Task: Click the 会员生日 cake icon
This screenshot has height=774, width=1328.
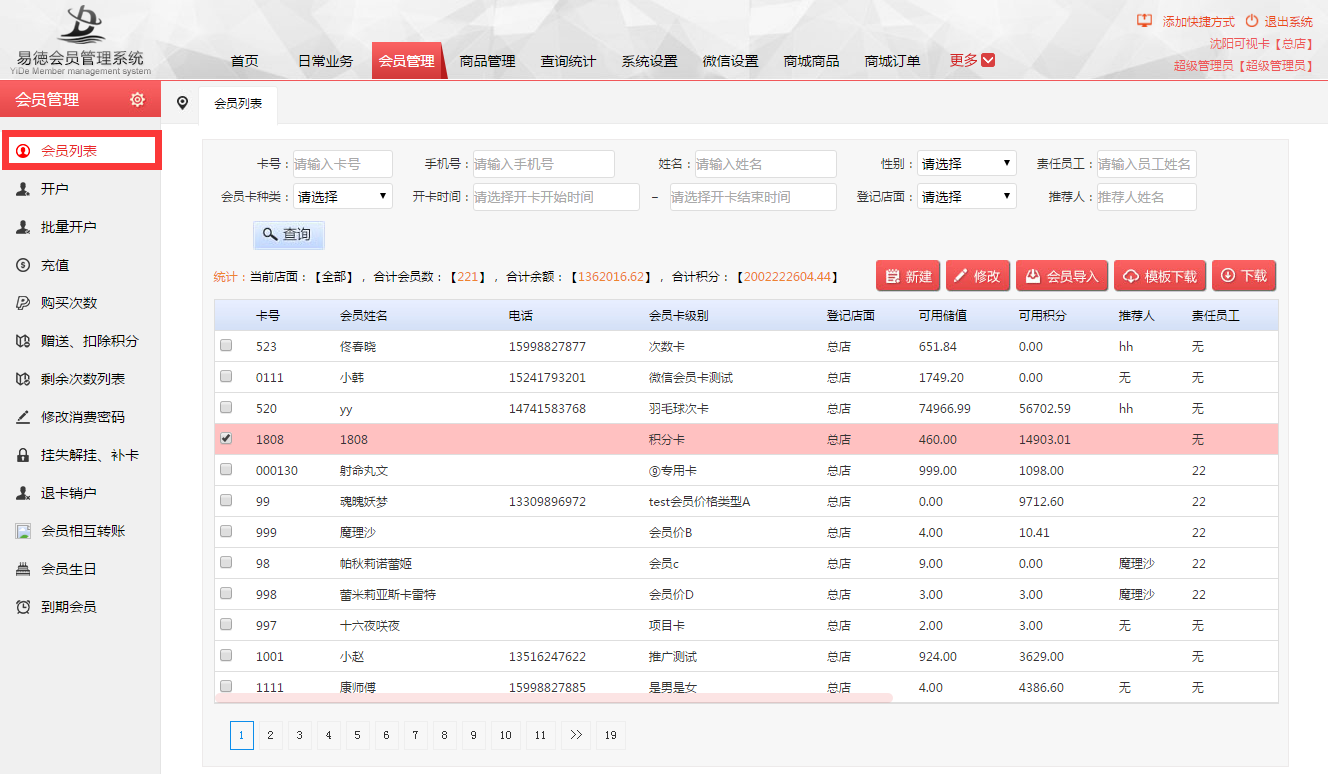Action: [23, 569]
